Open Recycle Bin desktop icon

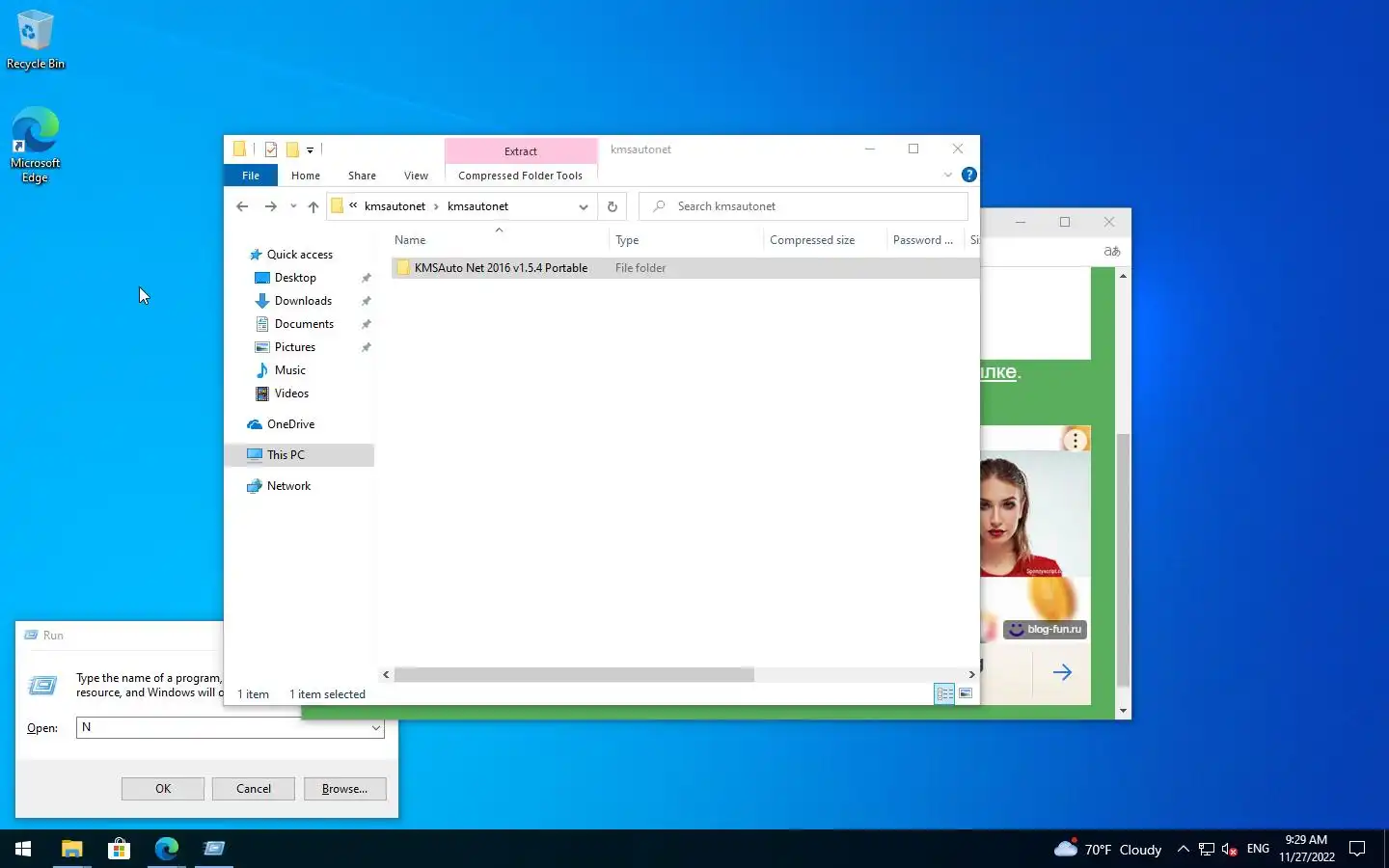click(35, 40)
